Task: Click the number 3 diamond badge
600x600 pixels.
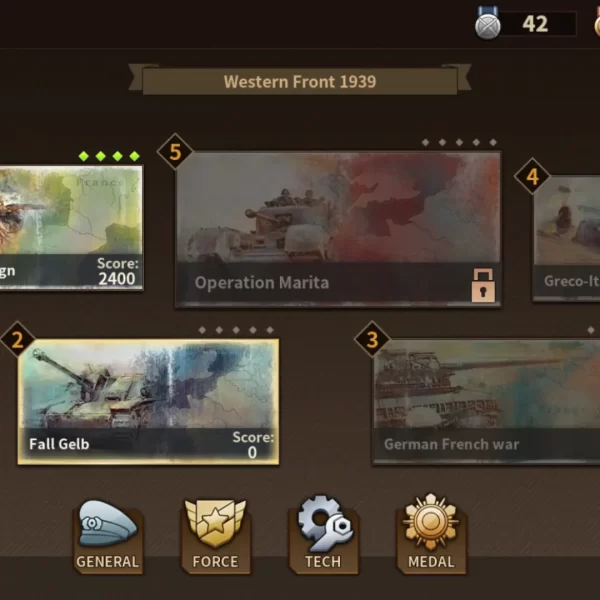Action: click(x=372, y=339)
